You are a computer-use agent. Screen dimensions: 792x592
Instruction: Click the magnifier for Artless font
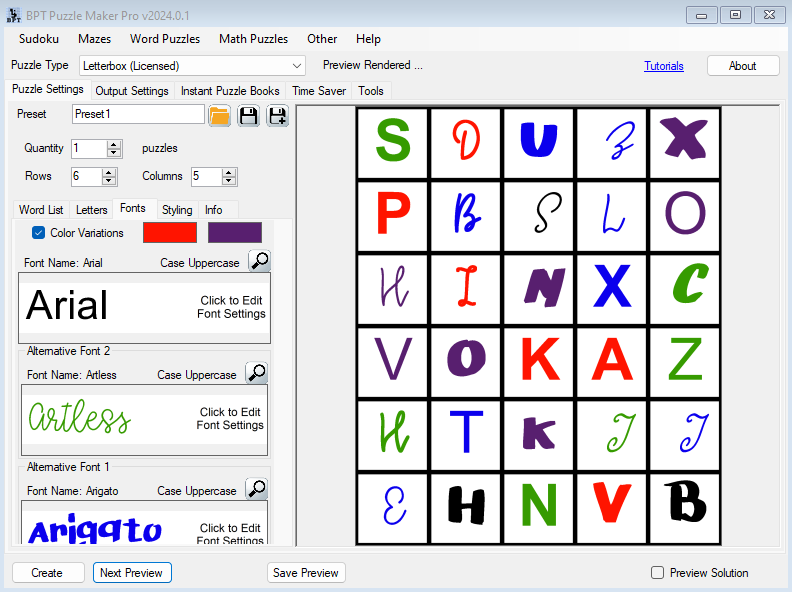coord(256,374)
